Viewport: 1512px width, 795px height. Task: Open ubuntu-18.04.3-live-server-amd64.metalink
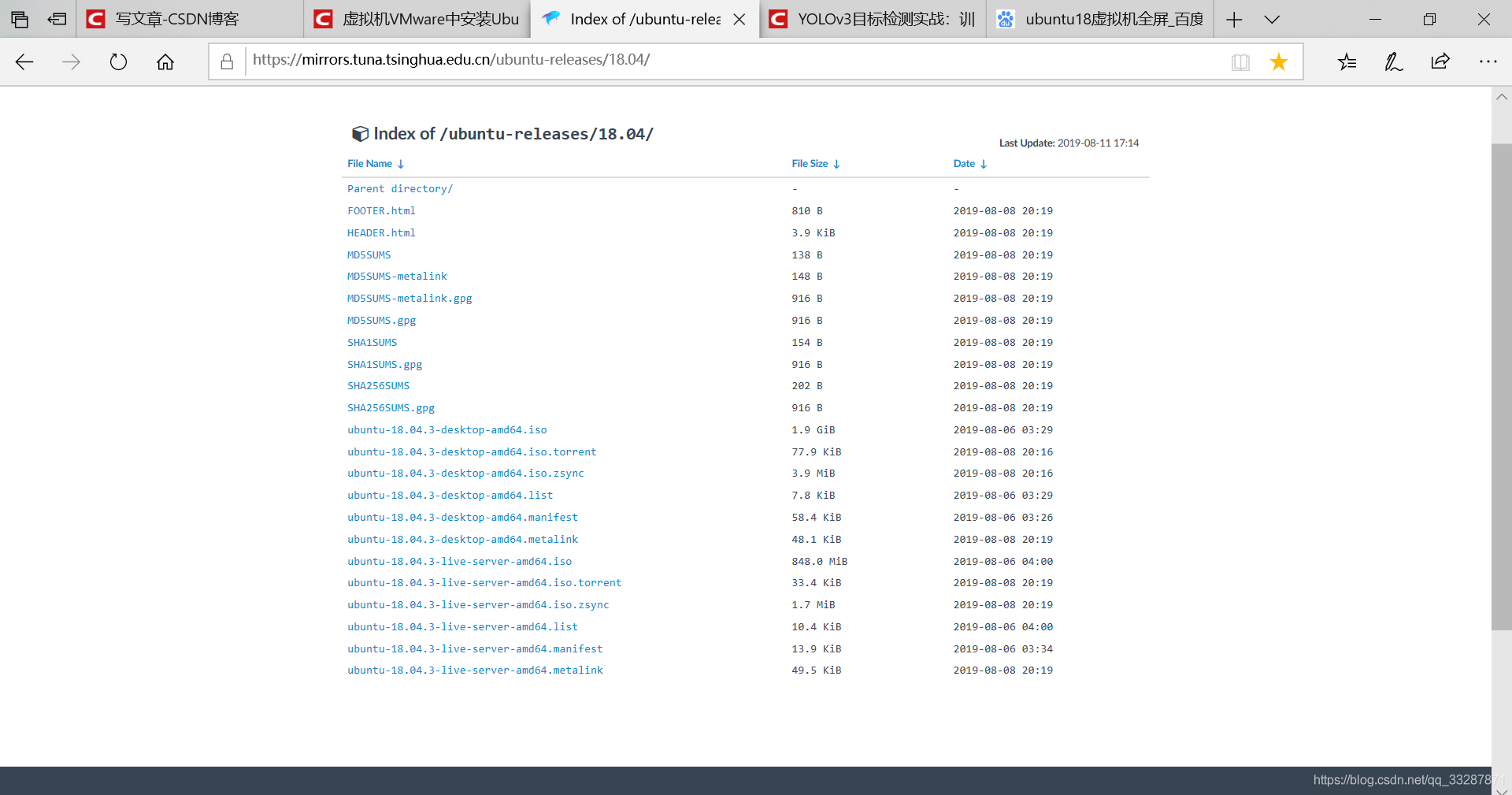pos(475,671)
